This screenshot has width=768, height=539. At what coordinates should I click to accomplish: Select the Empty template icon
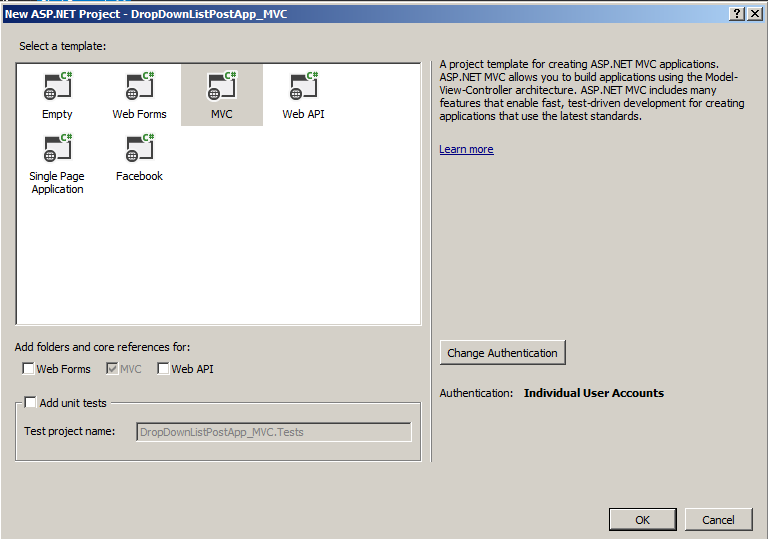[x=57, y=86]
